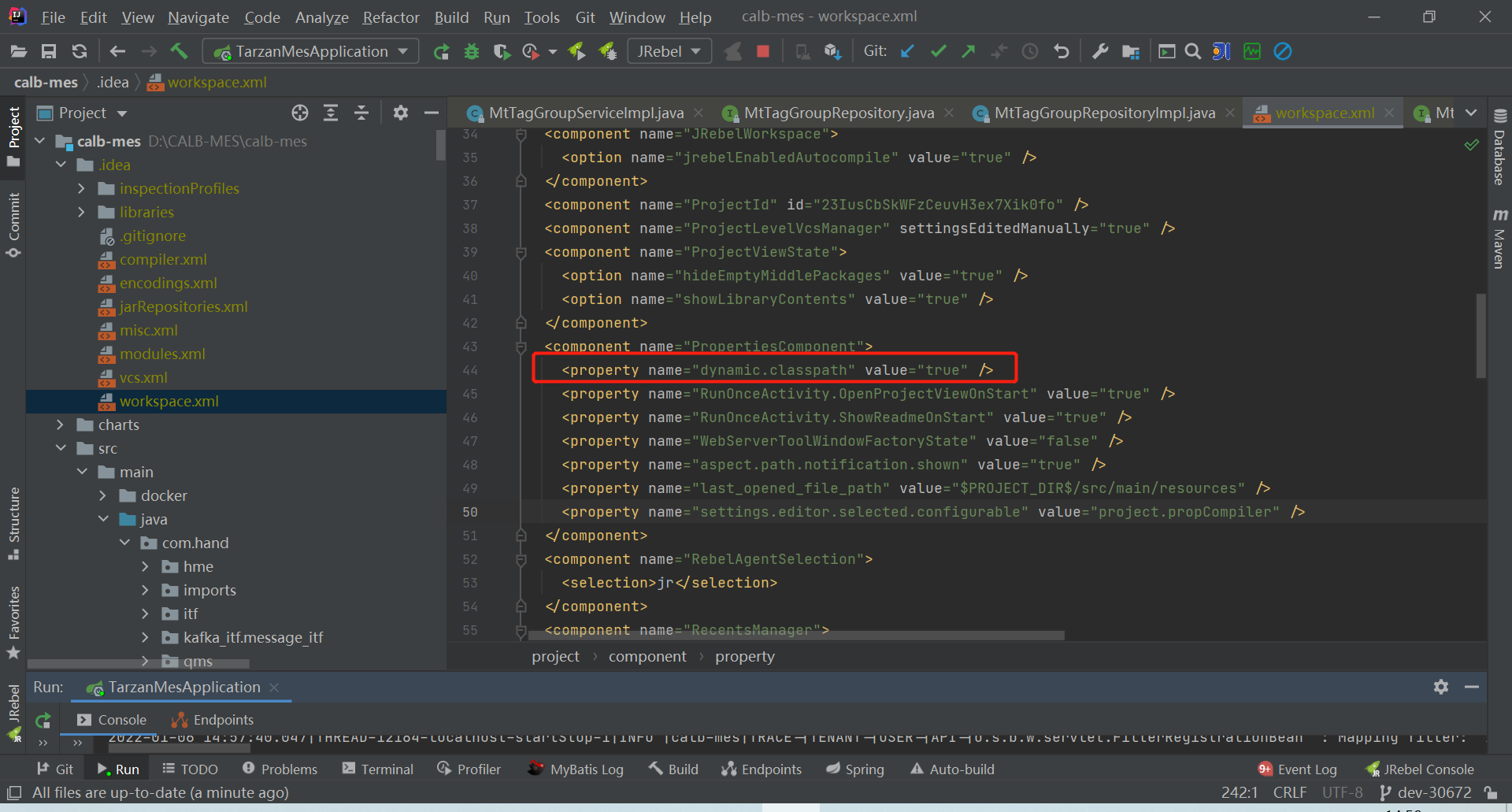Open the Navigate menu

198,17
